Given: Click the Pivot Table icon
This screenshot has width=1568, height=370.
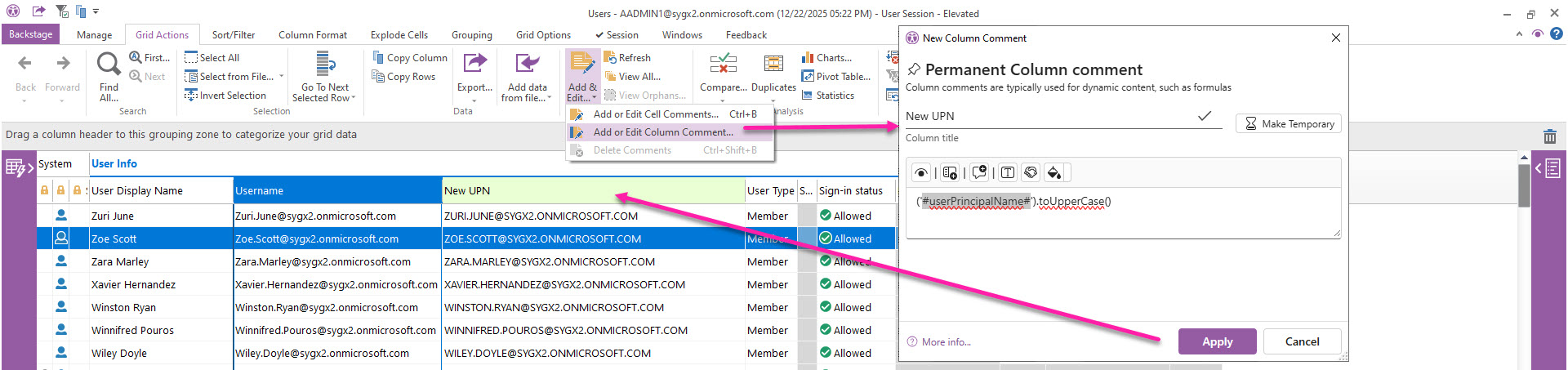Looking at the screenshot, I should [x=808, y=77].
